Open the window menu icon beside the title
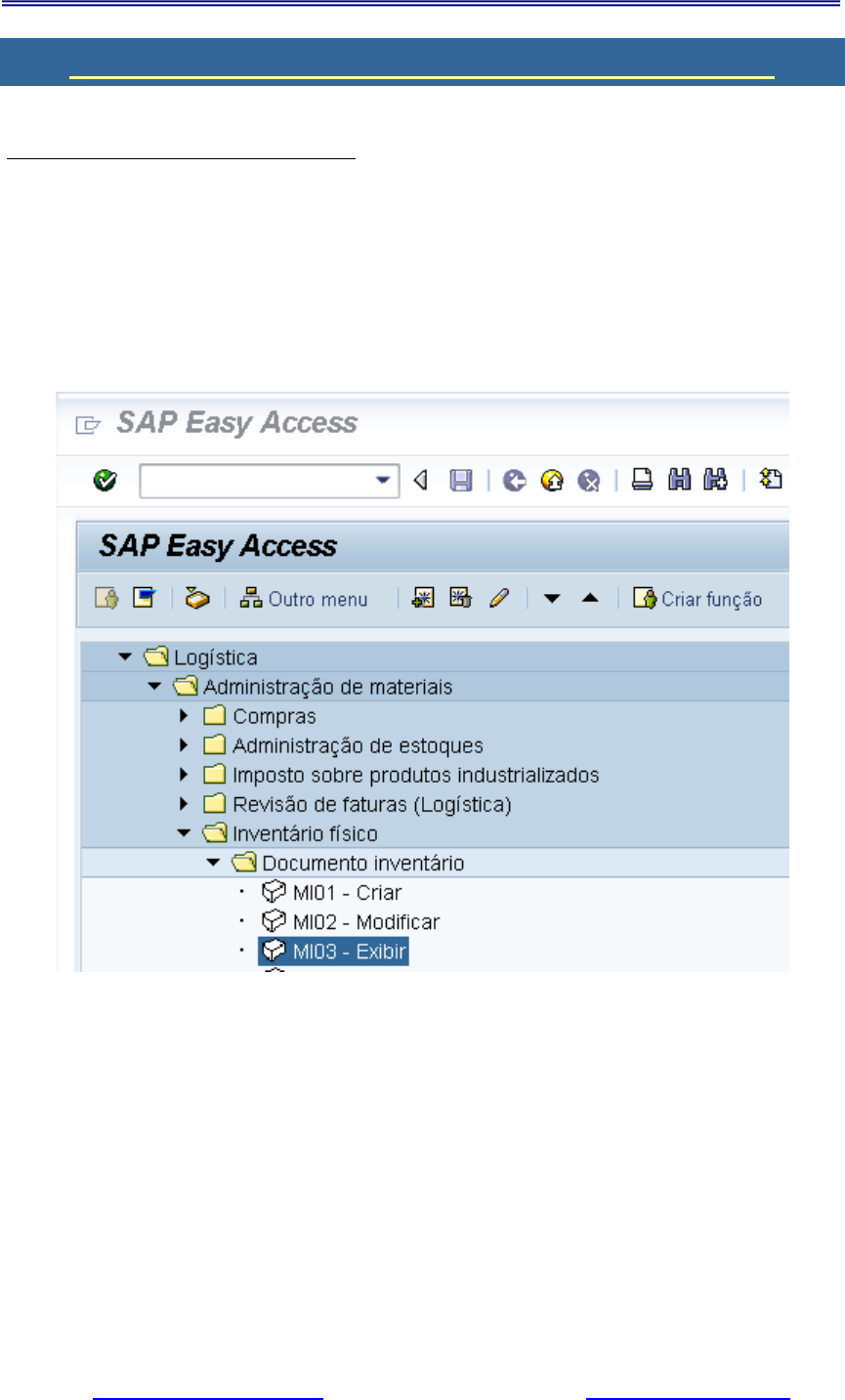The height and width of the screenshot is (1400, 845). click(88, 424)
